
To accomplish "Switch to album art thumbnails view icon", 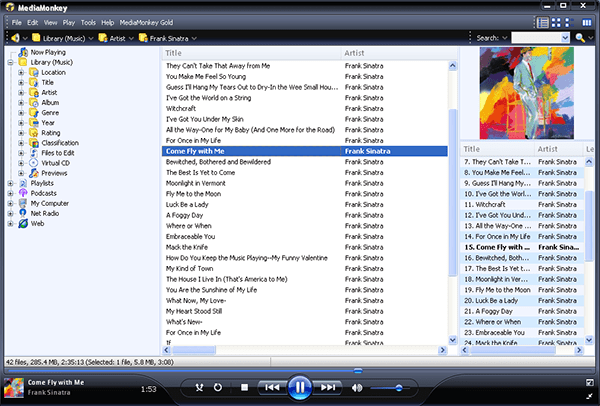I will point(556,23).
